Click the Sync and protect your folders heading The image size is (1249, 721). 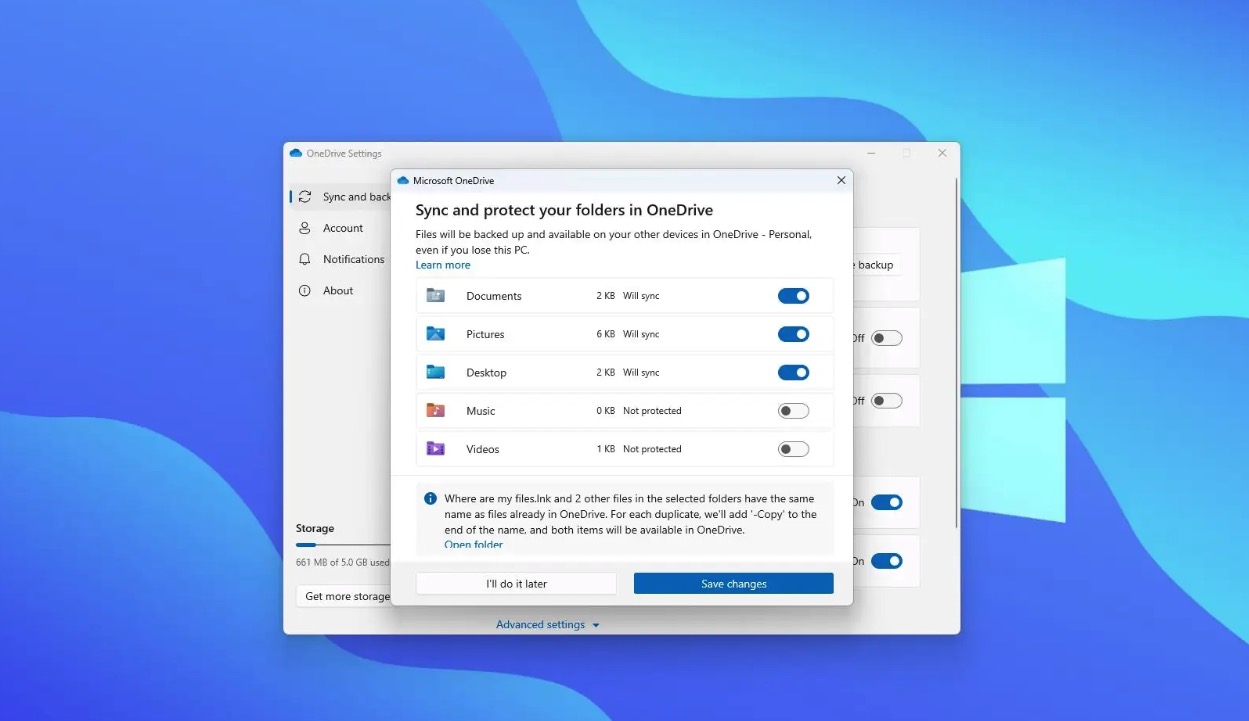(564, 210)
